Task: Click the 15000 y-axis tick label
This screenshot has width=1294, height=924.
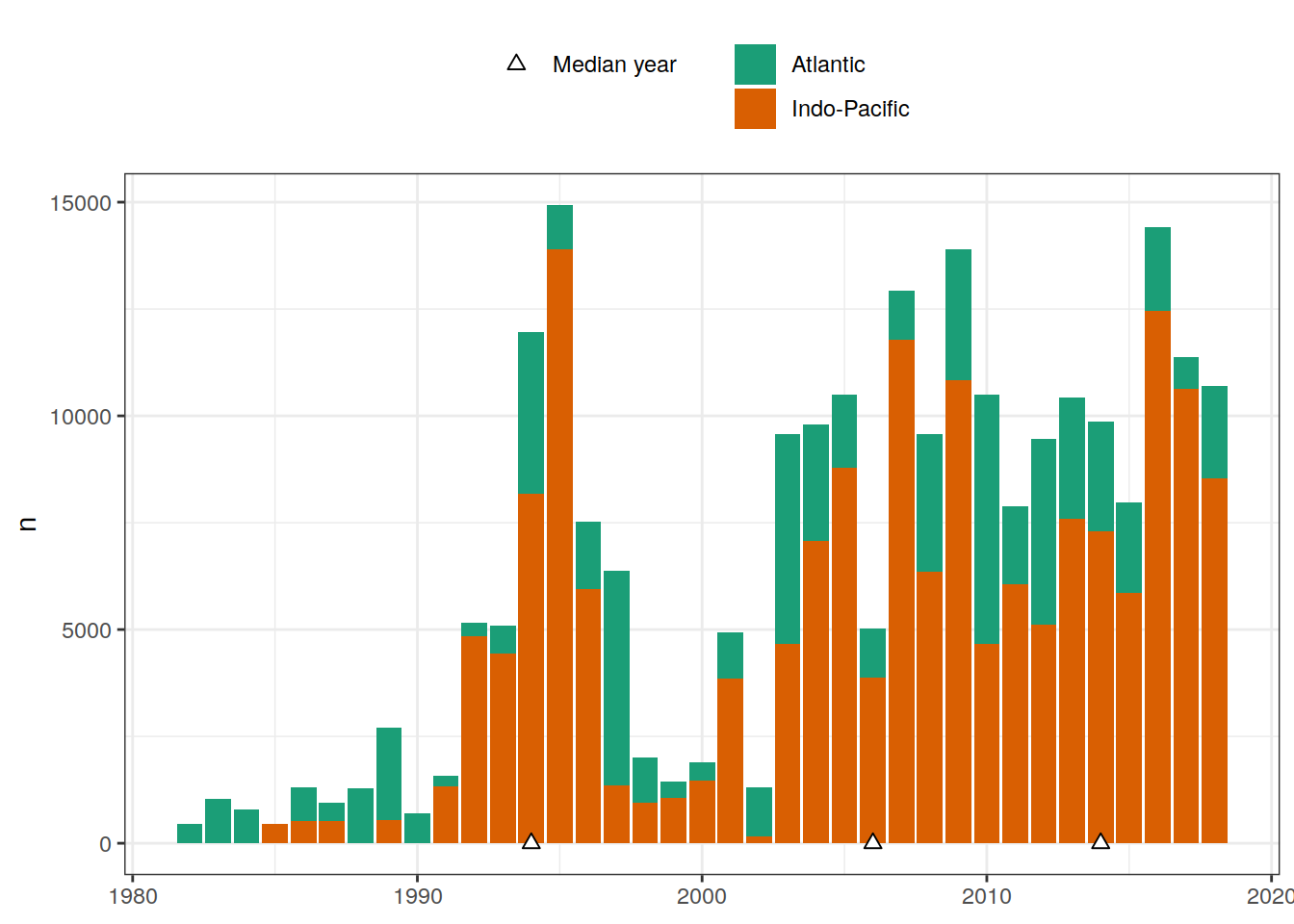Action: [x=81, y=203]
